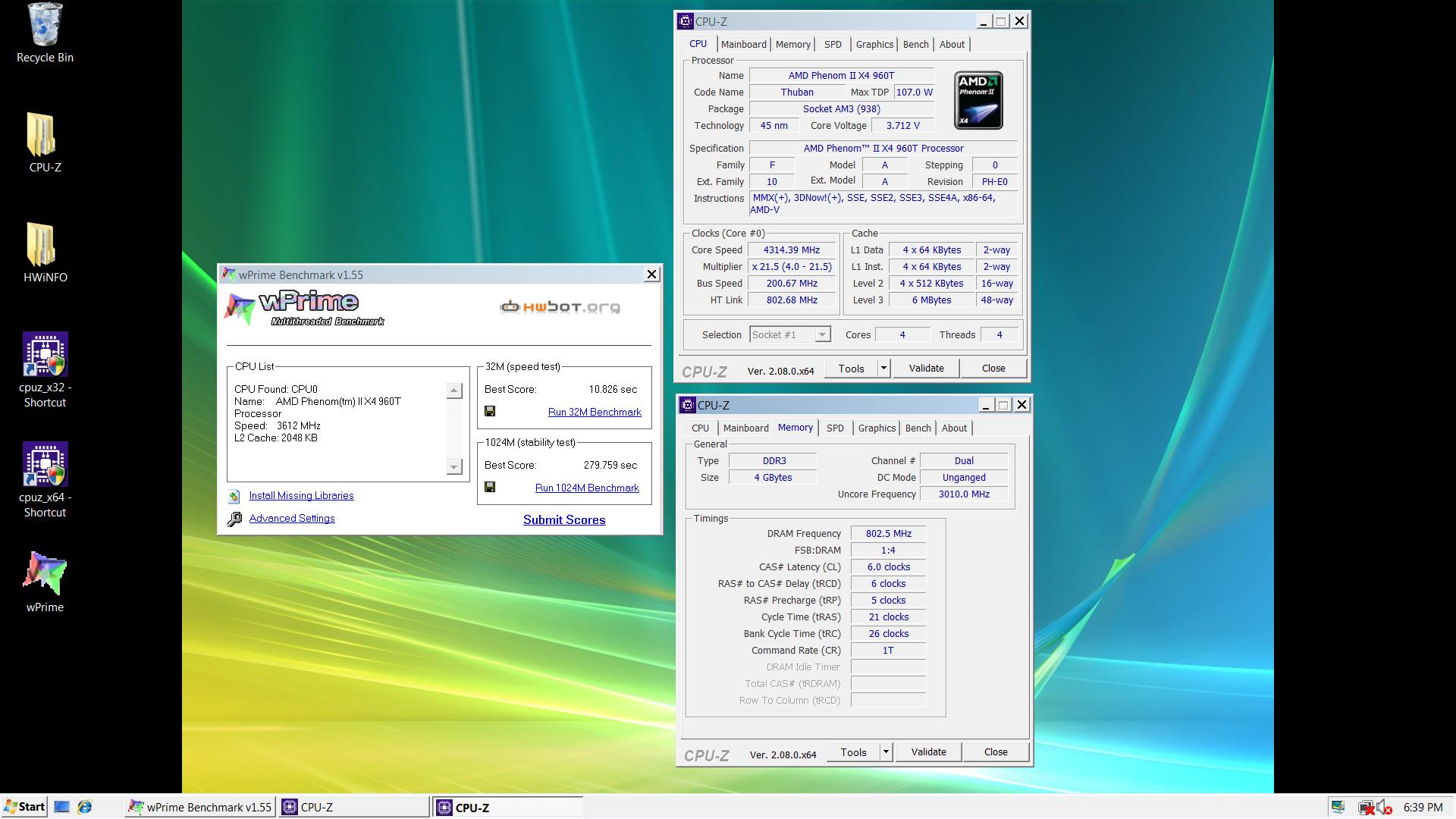Image resolution: width=1456 pixels, height=819 pixels.
Task: Click the Submit Scores link
Action: (x=564, y=519)
